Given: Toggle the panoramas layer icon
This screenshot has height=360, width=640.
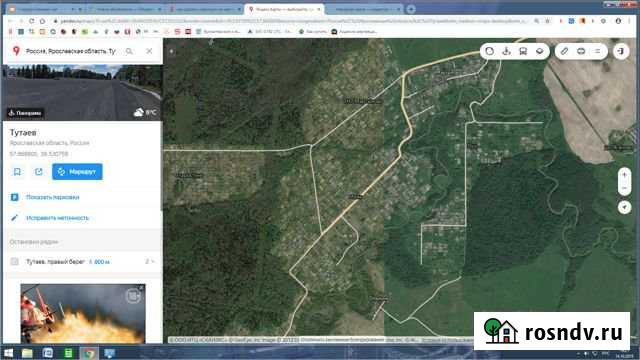Looking at the screenshot, I should tap(506, 51).
